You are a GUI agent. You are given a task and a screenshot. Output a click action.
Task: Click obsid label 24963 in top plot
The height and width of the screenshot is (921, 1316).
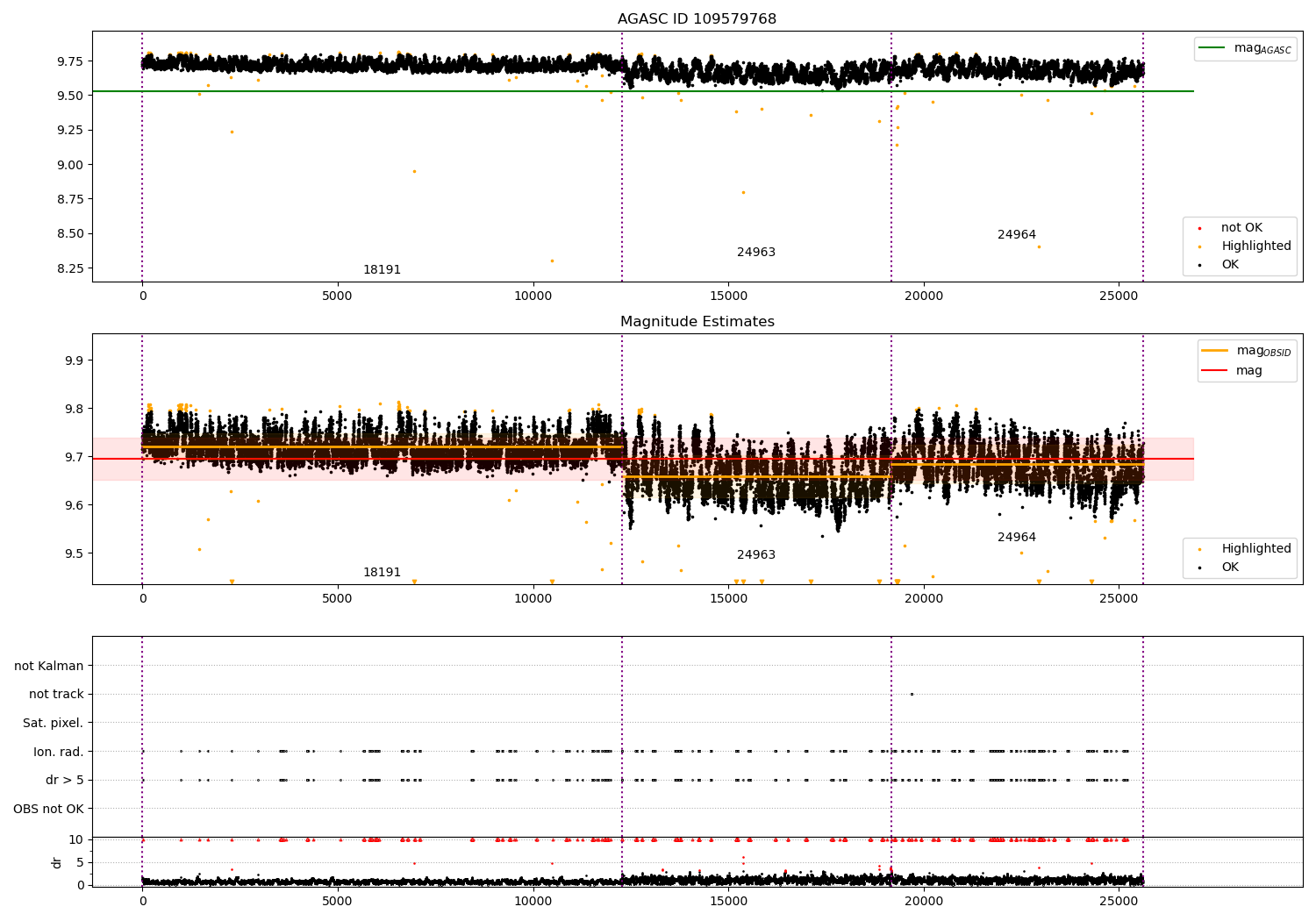coord(756,253)
